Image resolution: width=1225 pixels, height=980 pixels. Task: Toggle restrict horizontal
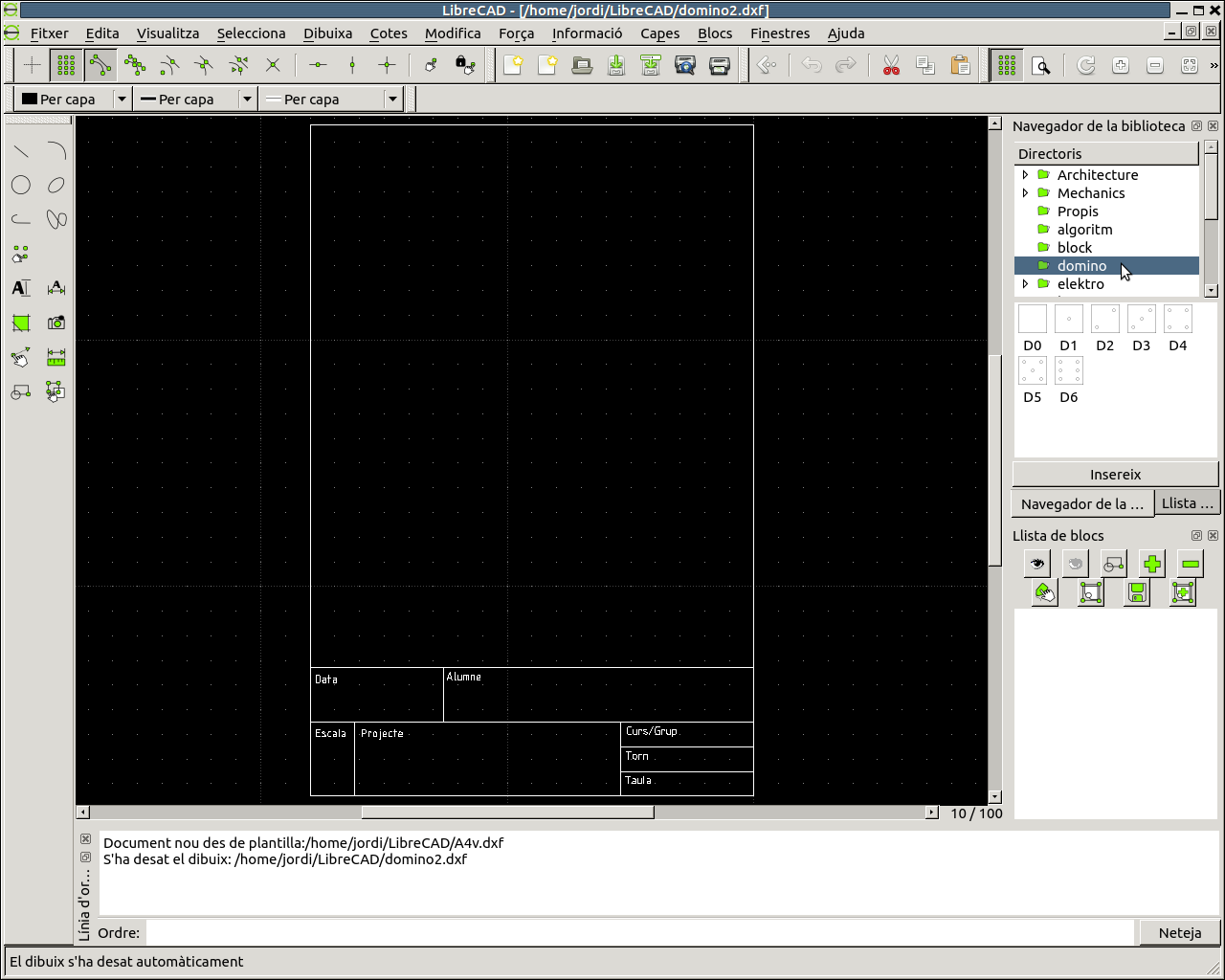(319, 65)
